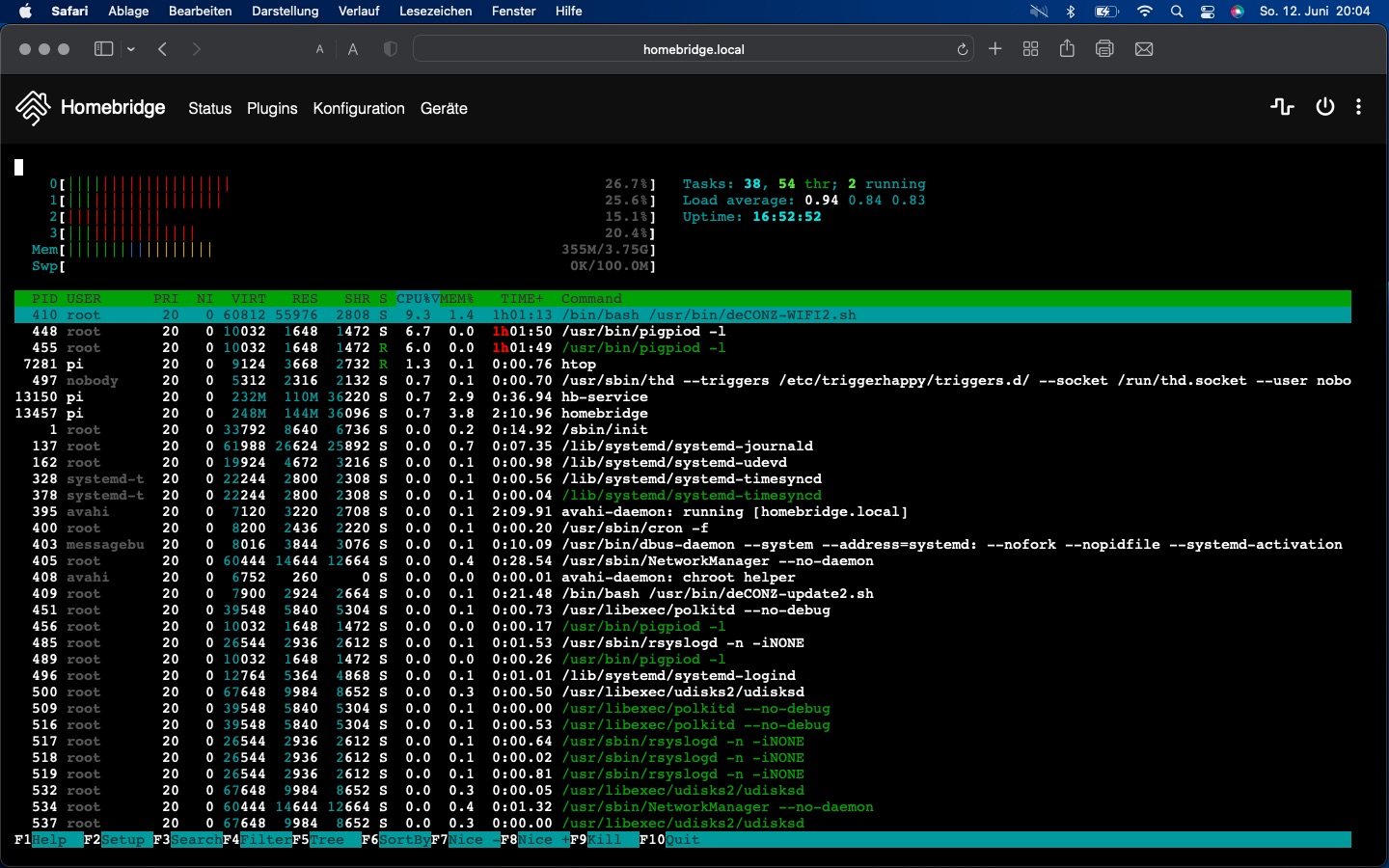The height and width of the screenshot is (868, 1389).
Task: Click the Homebridge logo icon
Action: [x=33, y=108]
